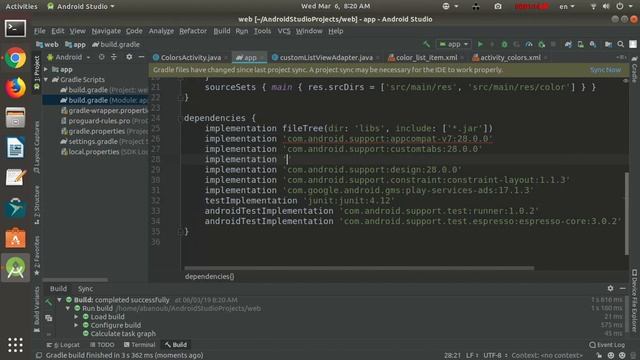Viewport: 640px width, 360px height.
Task: Expand the Load build node
Action: [x=76, y=317]
